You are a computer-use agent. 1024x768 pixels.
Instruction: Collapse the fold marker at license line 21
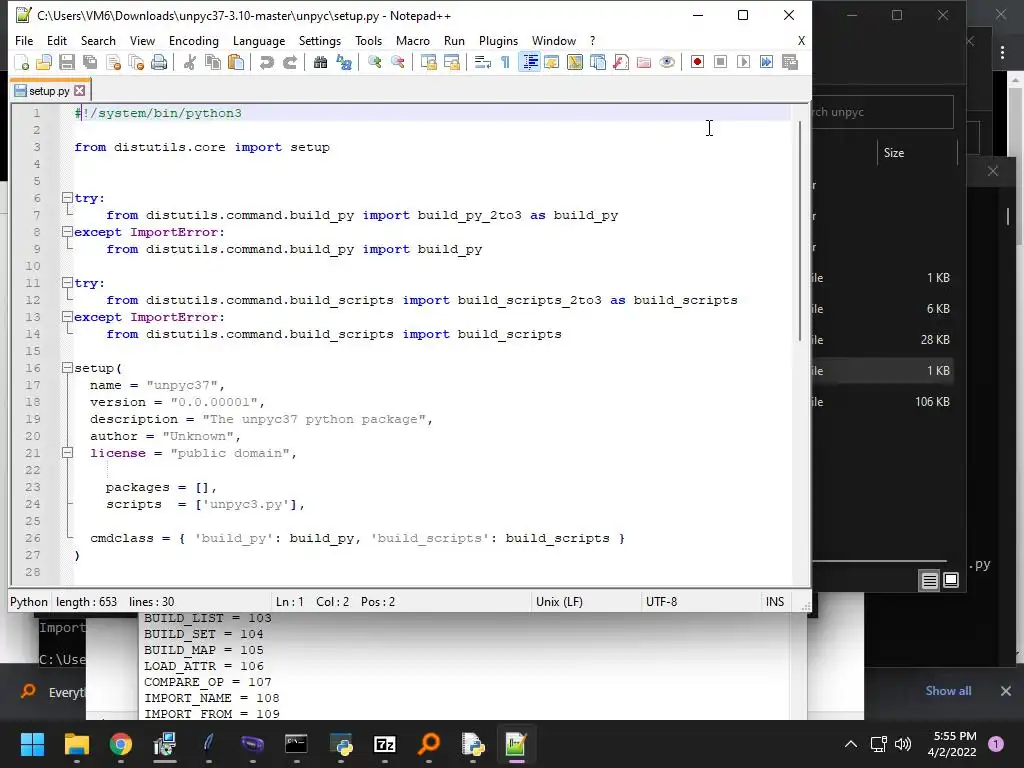[x=67, y=452]
